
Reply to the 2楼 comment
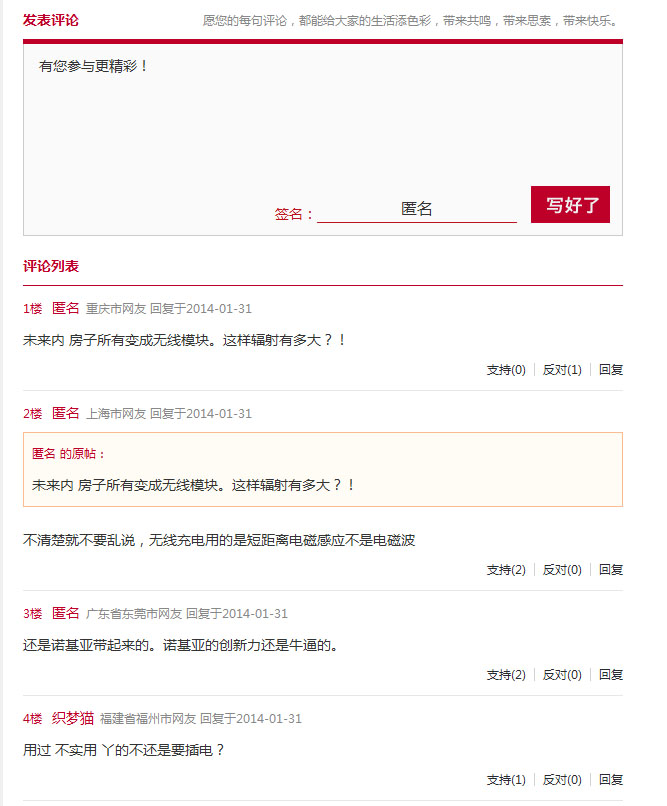tap(611, 570)
